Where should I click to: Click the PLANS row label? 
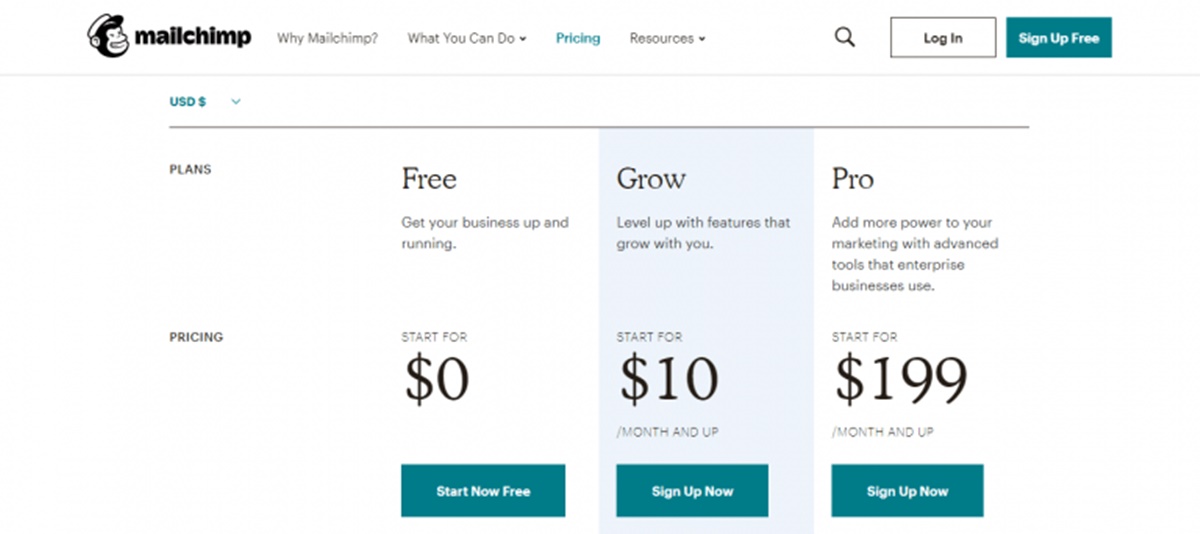tap(190, 170)
